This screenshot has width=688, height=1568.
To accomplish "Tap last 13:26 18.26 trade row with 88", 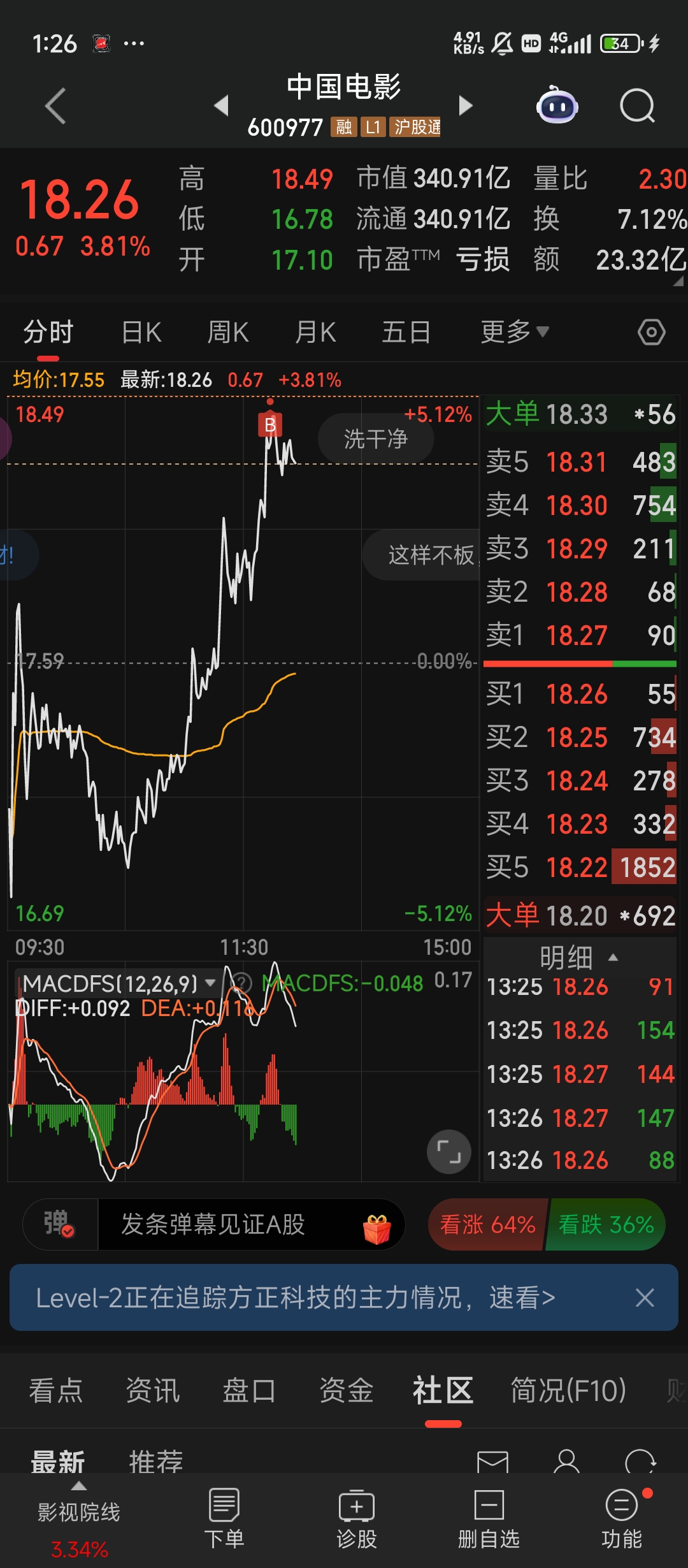I will (x=580, y=1160).
